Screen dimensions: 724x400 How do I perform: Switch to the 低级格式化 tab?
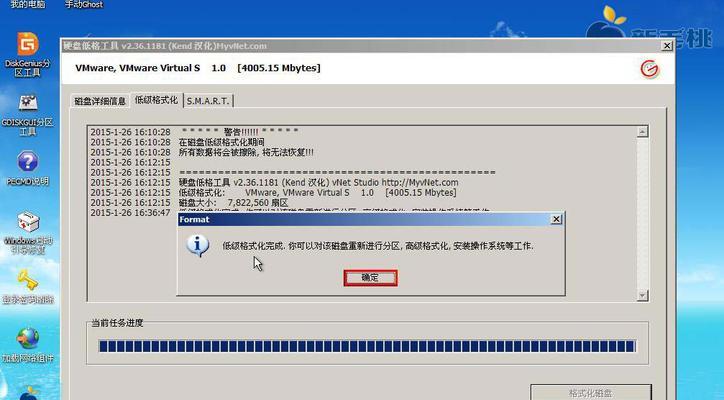pyautogui.click(x=156, y=100)
